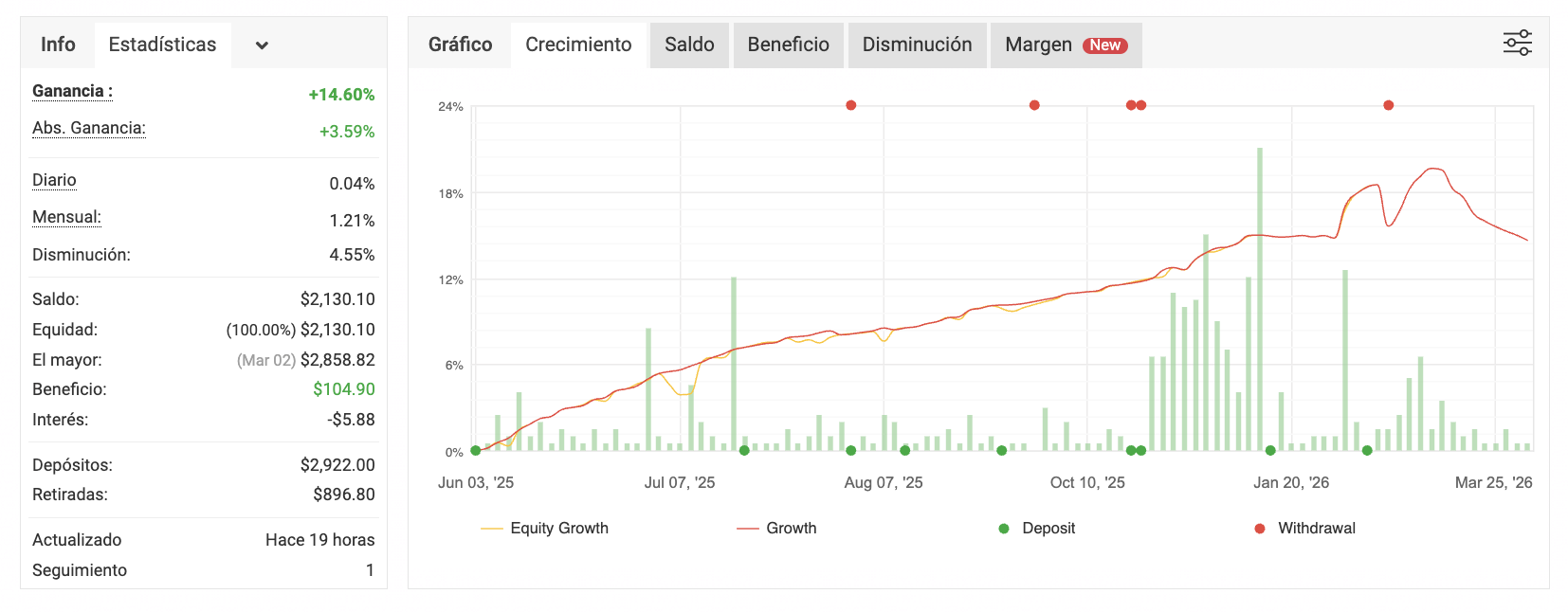Click the tall bar near Jan 20 '26
The width and height of the screenshot is (1568, 612).
[x=1260, y=299]
